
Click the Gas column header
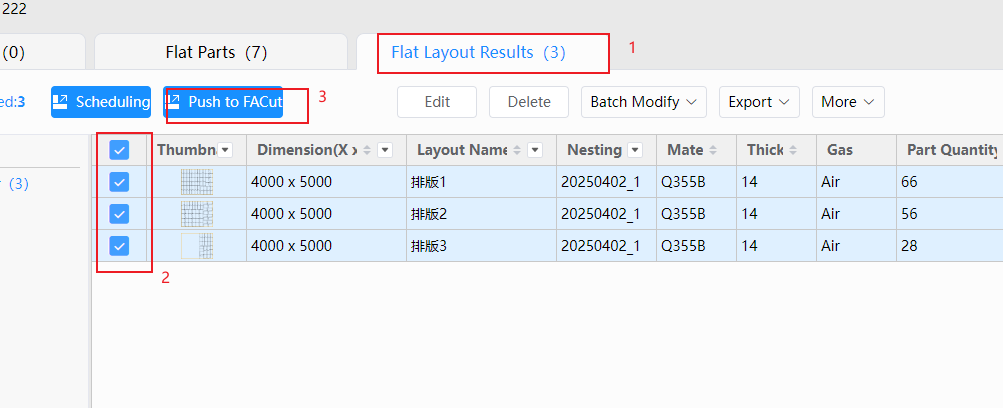pyautogui.click(x=840, y=150)
